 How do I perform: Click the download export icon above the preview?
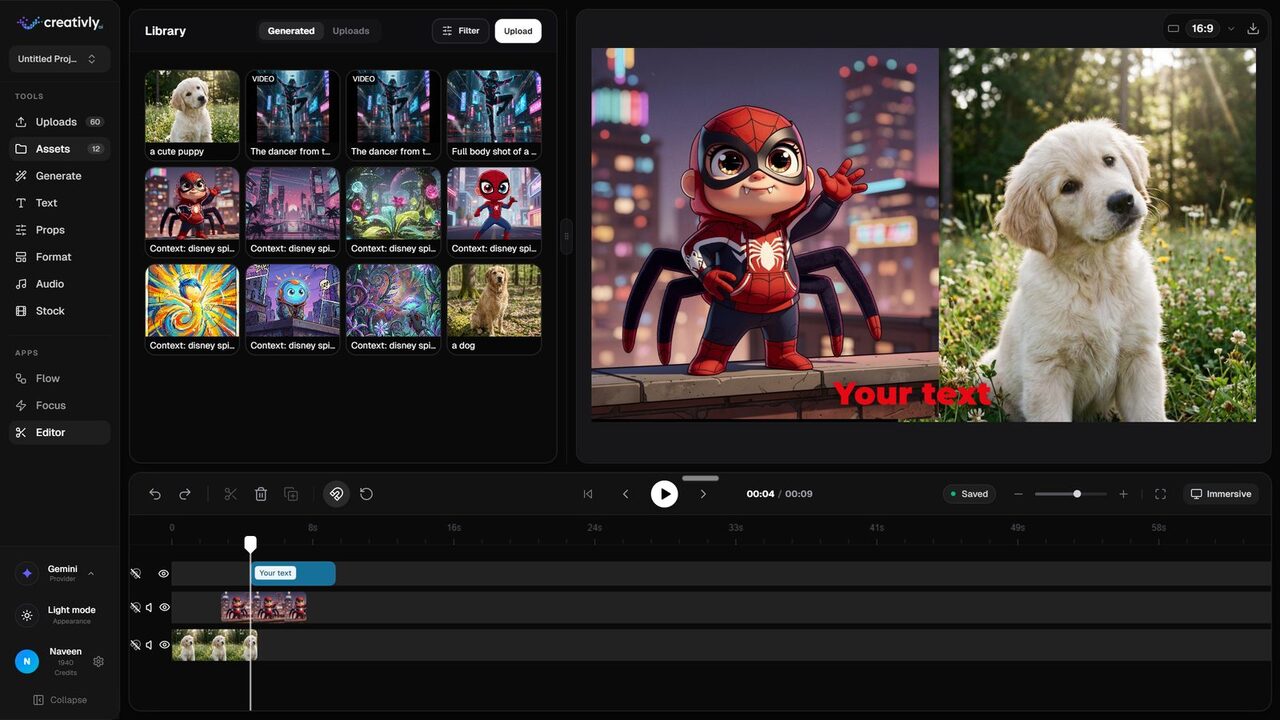1252,28
